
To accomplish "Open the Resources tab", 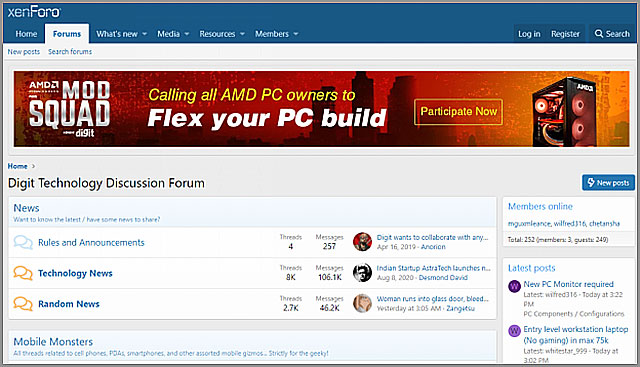I will [x=217, y=34].
